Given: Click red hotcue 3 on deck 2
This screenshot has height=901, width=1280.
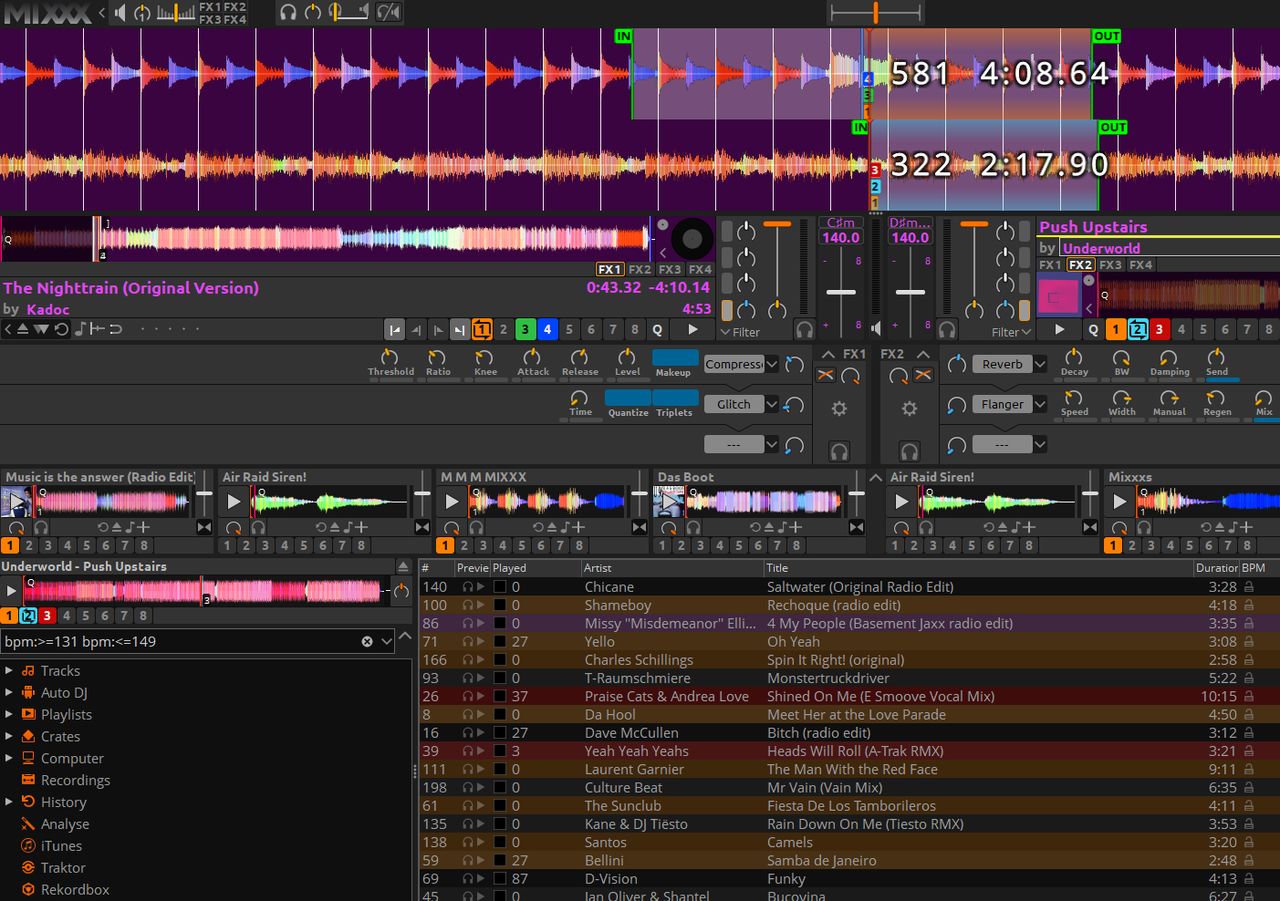Looking at the screenshot, I should (1159, 329).
